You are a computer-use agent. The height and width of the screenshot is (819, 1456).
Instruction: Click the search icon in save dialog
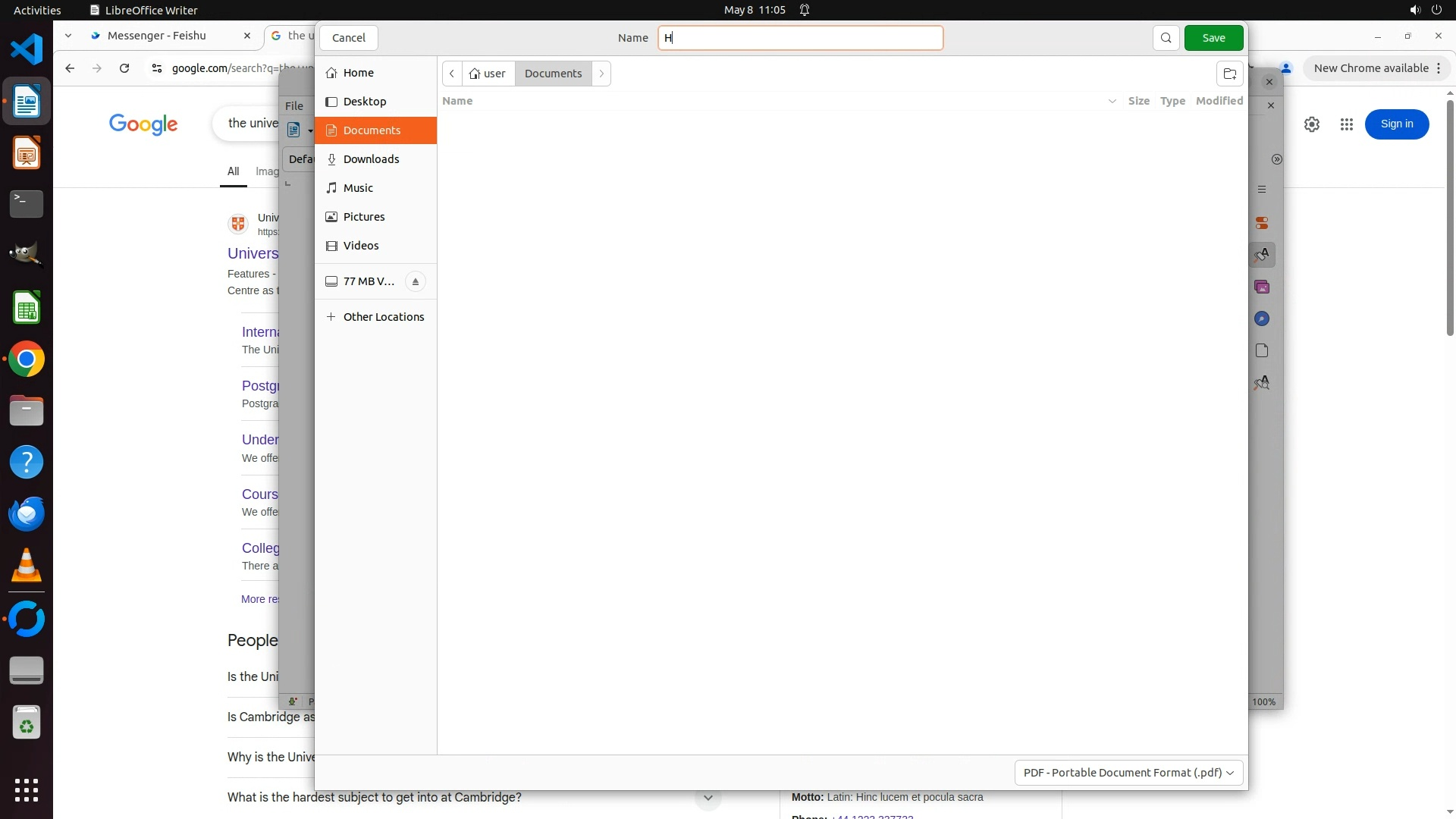pos(1166,38)
